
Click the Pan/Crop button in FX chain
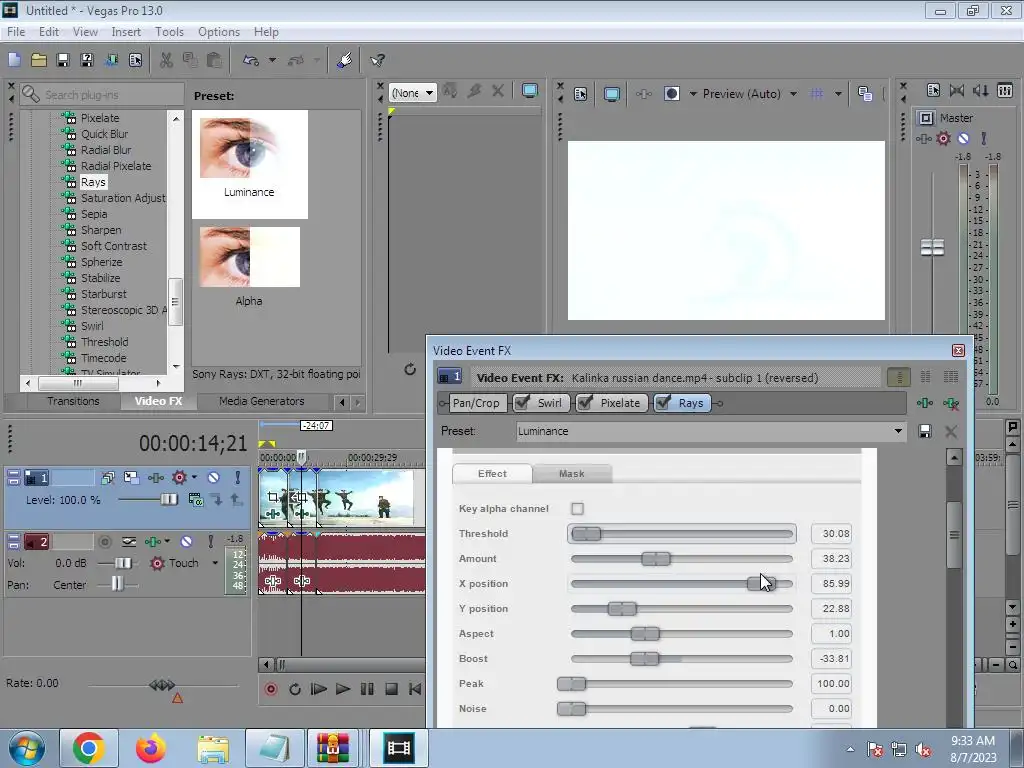tap(476, 403)
